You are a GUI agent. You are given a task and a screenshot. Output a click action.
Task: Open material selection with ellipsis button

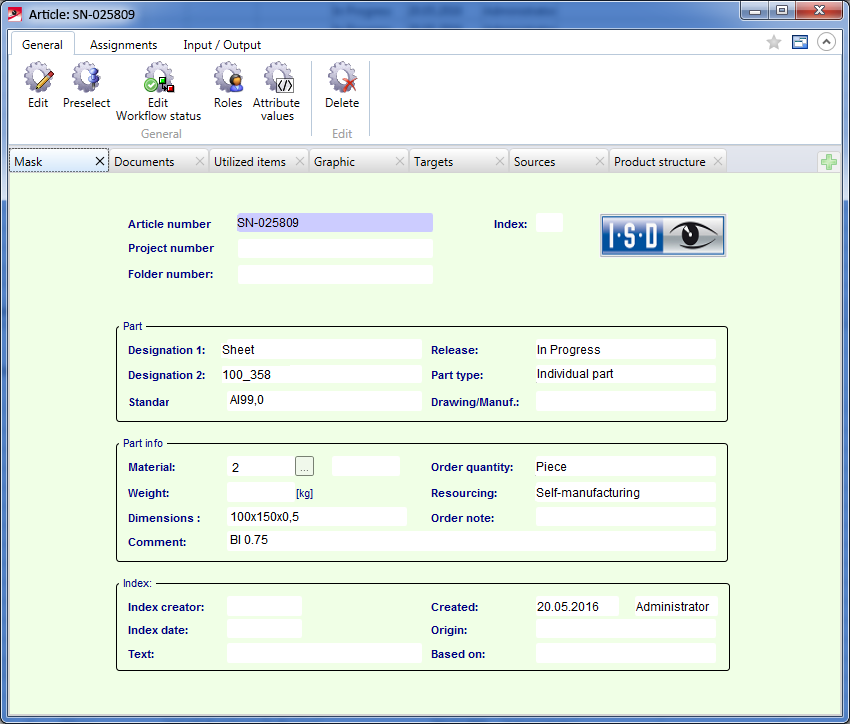(x=305, y=466)
